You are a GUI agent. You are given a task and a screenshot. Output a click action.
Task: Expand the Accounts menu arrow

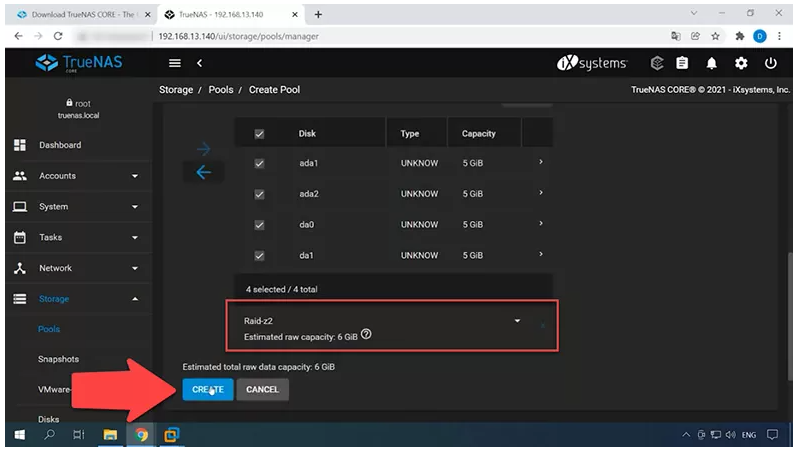click(135, 176)
